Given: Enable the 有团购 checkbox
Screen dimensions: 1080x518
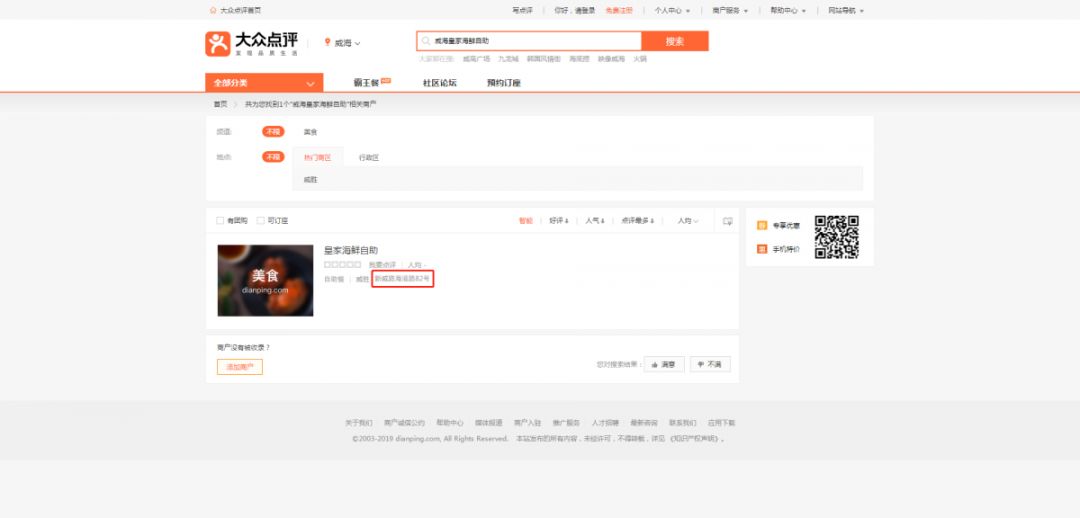Looking at the screenshot, I should click(220, 220).
